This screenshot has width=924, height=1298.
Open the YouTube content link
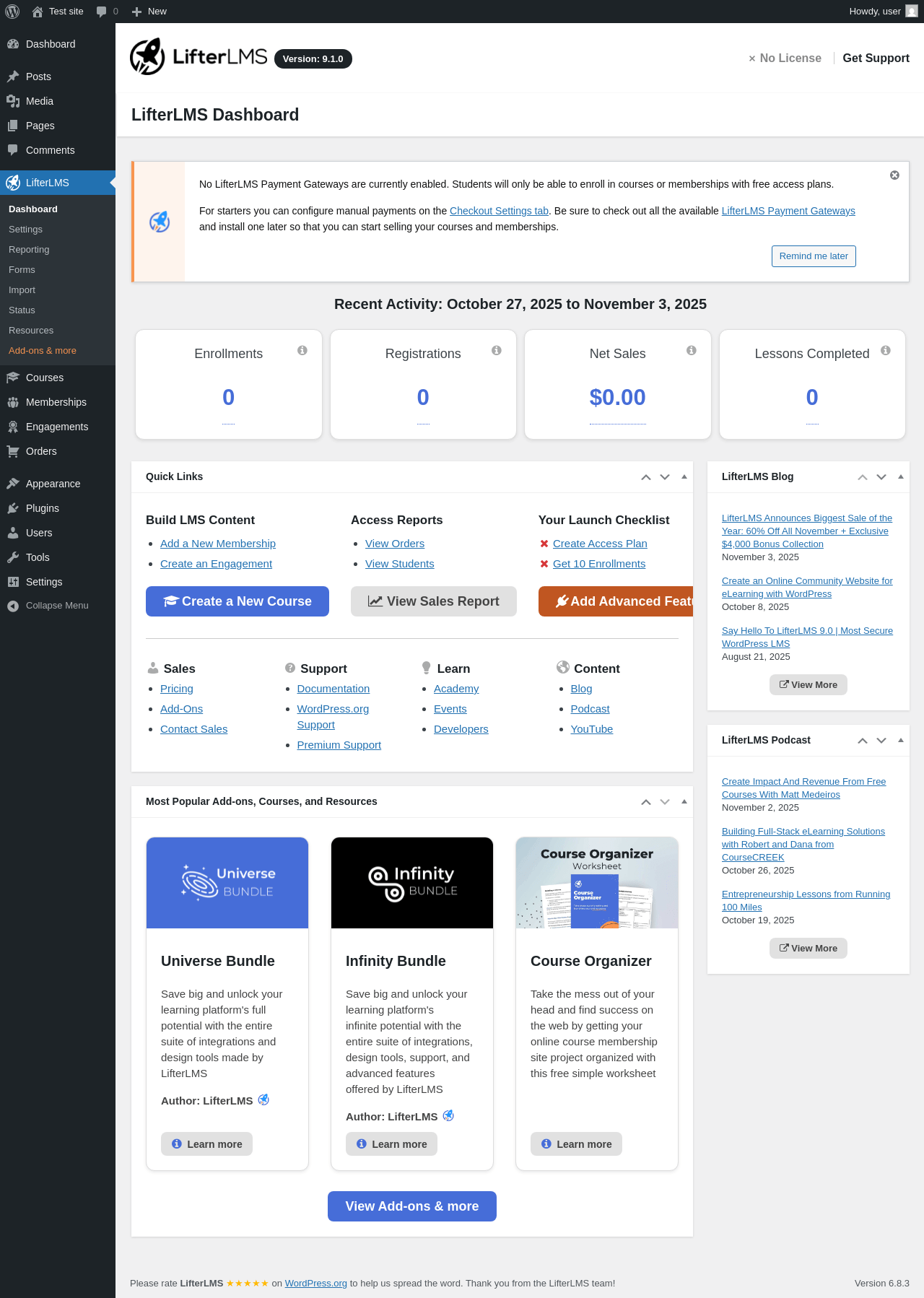pyautogui.click(x=592, y=729)
